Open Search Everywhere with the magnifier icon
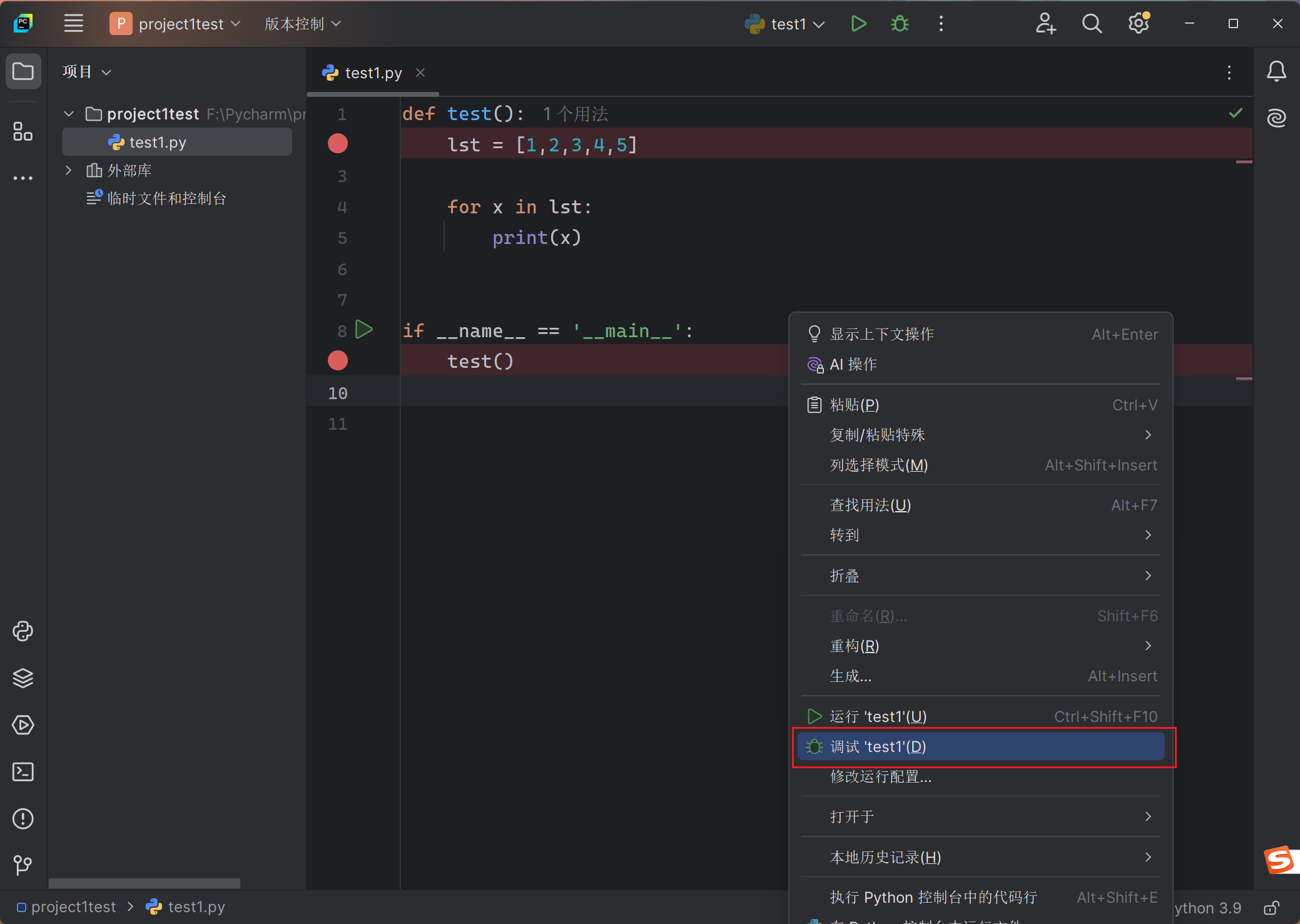 click(x=1092, y=23)
